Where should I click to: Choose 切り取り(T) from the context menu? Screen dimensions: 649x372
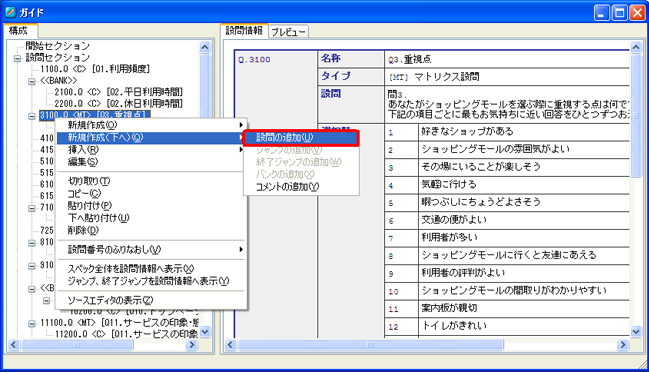click(151, 181)
